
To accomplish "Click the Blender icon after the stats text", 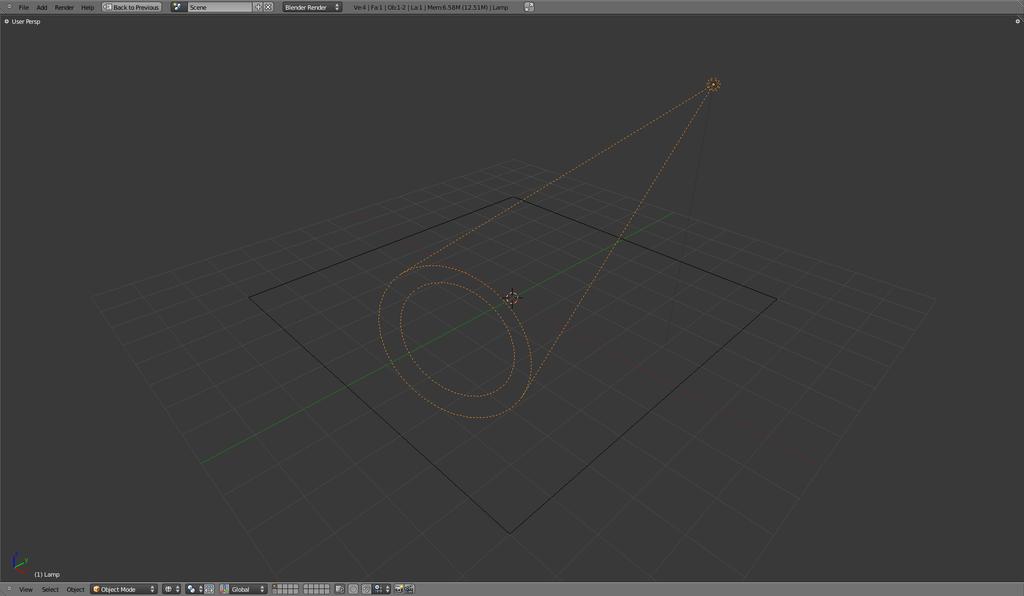I will coord(529,7).
